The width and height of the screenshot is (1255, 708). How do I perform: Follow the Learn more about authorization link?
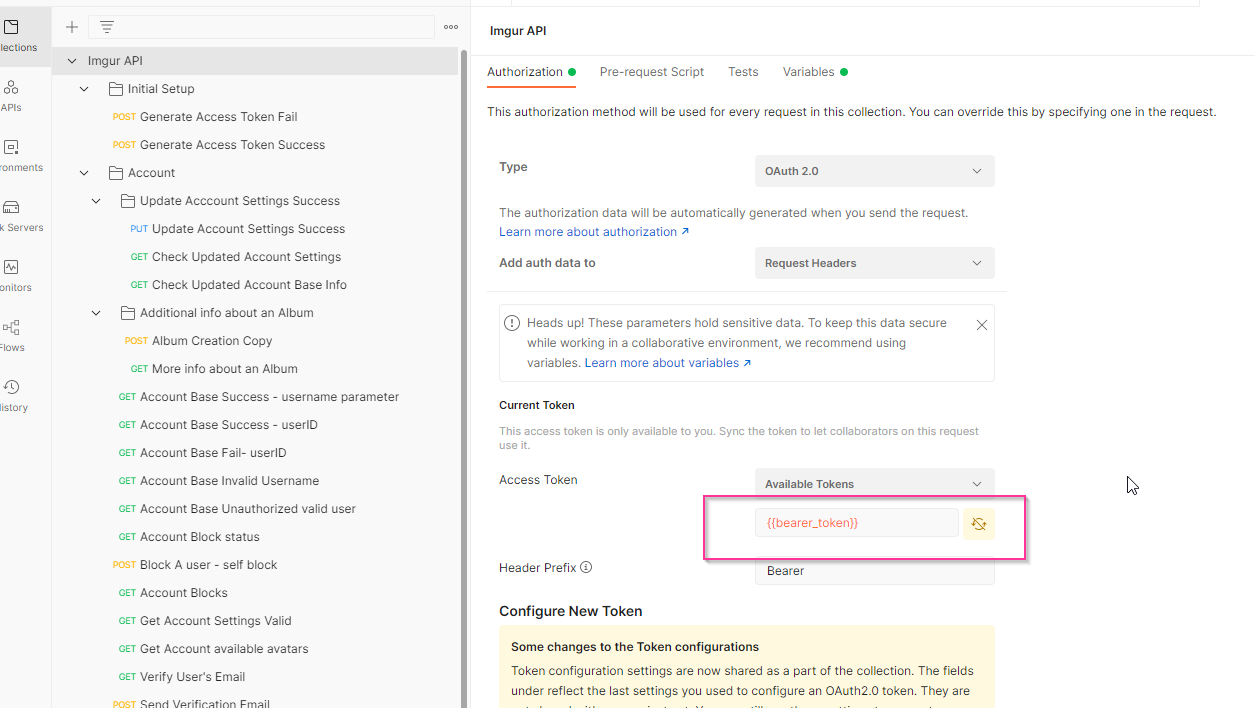594,232
